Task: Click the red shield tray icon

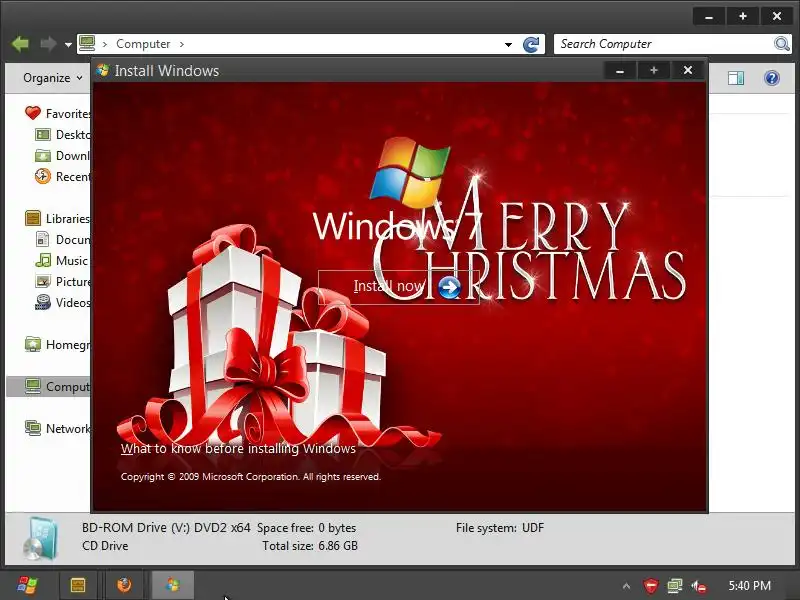Action: (x=651, y=586)
